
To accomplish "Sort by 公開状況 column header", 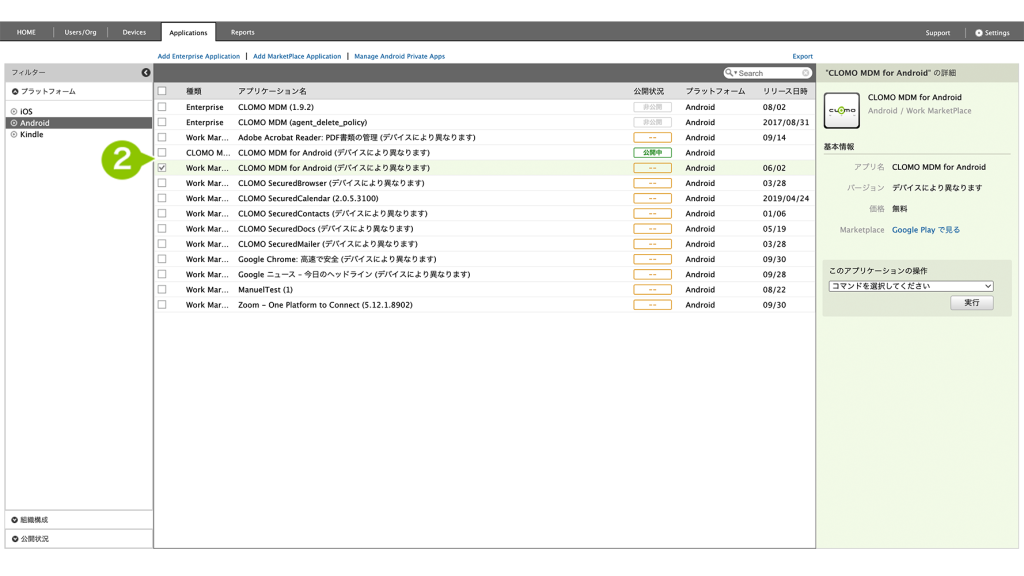I will point(648,91).
